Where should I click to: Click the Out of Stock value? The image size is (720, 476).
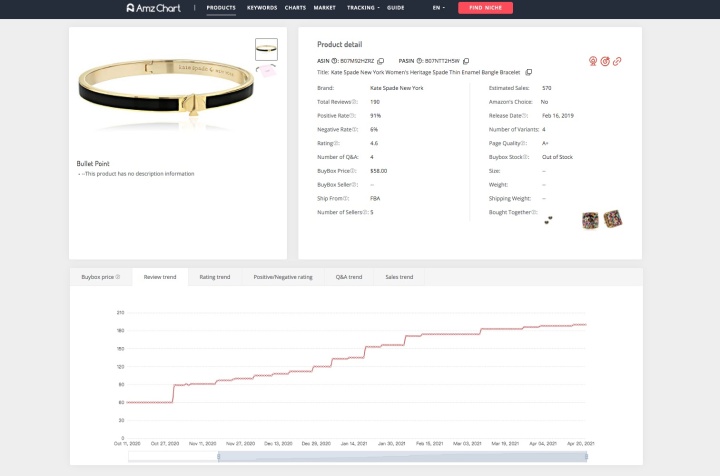pyautogui.click(x=557, y=157)
